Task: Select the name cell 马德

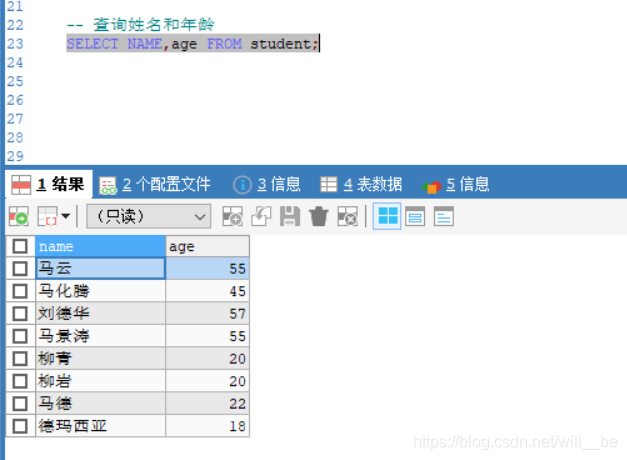Action: tap(100, 403)
